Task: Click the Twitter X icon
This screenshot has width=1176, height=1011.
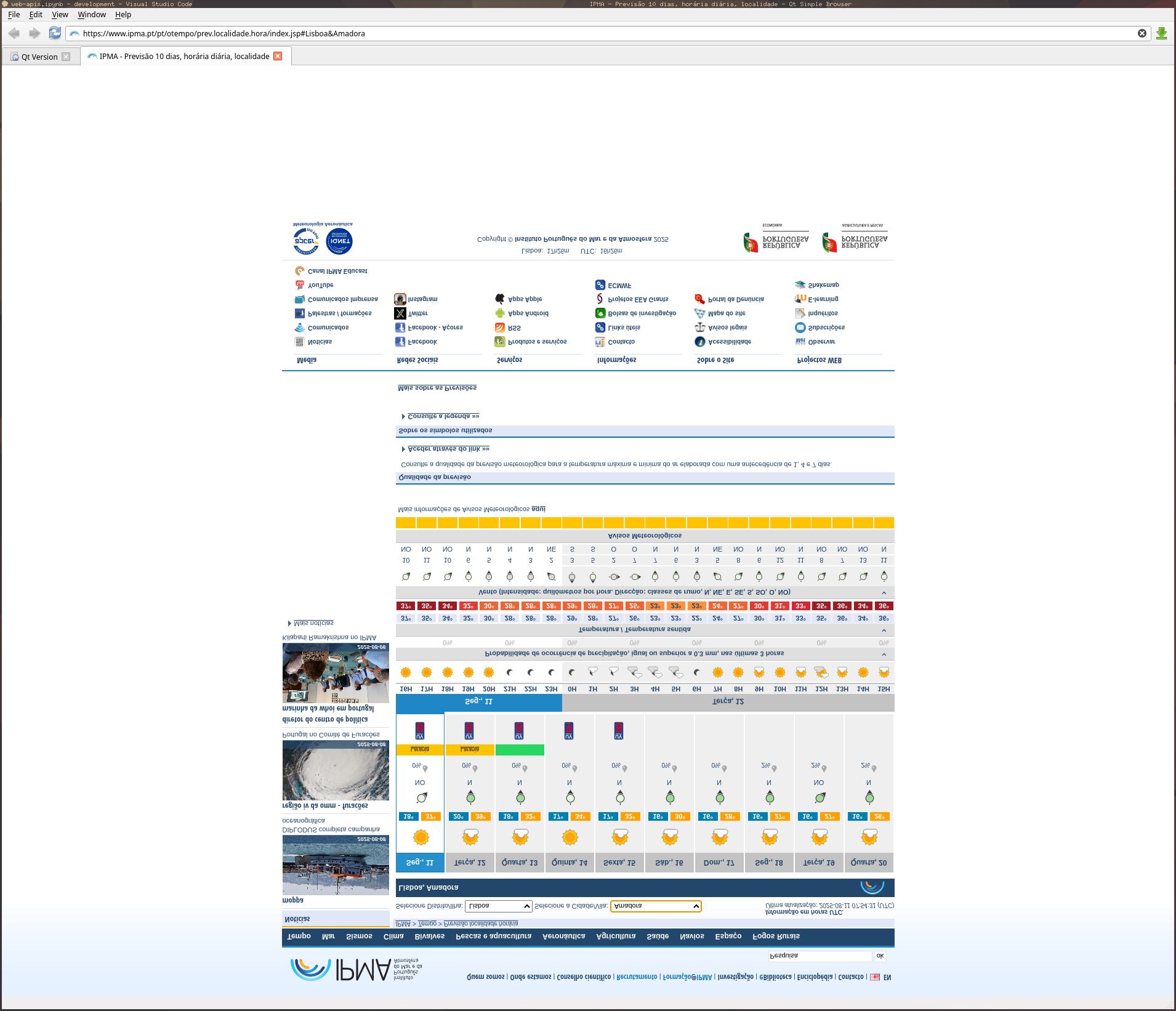Action: pyautogui.click(x=400, y=313)
